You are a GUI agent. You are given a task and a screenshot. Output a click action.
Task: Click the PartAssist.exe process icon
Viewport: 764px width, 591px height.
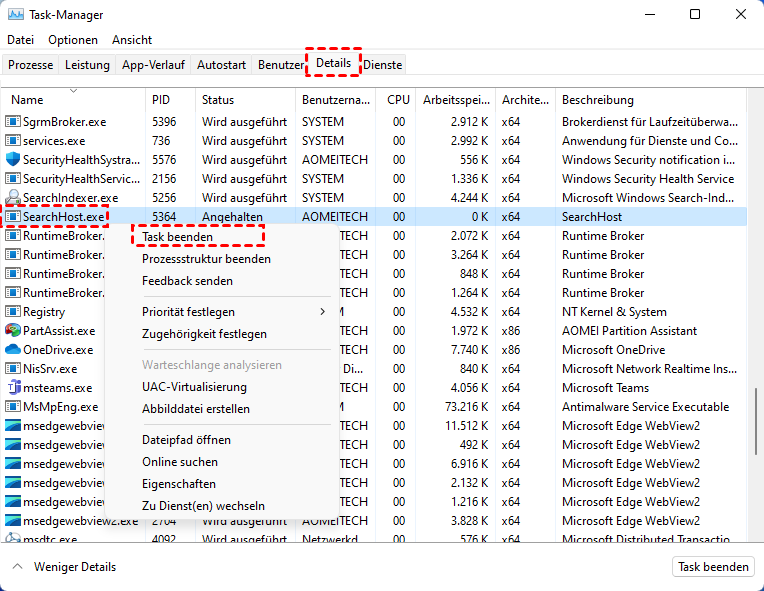[13, 331]
